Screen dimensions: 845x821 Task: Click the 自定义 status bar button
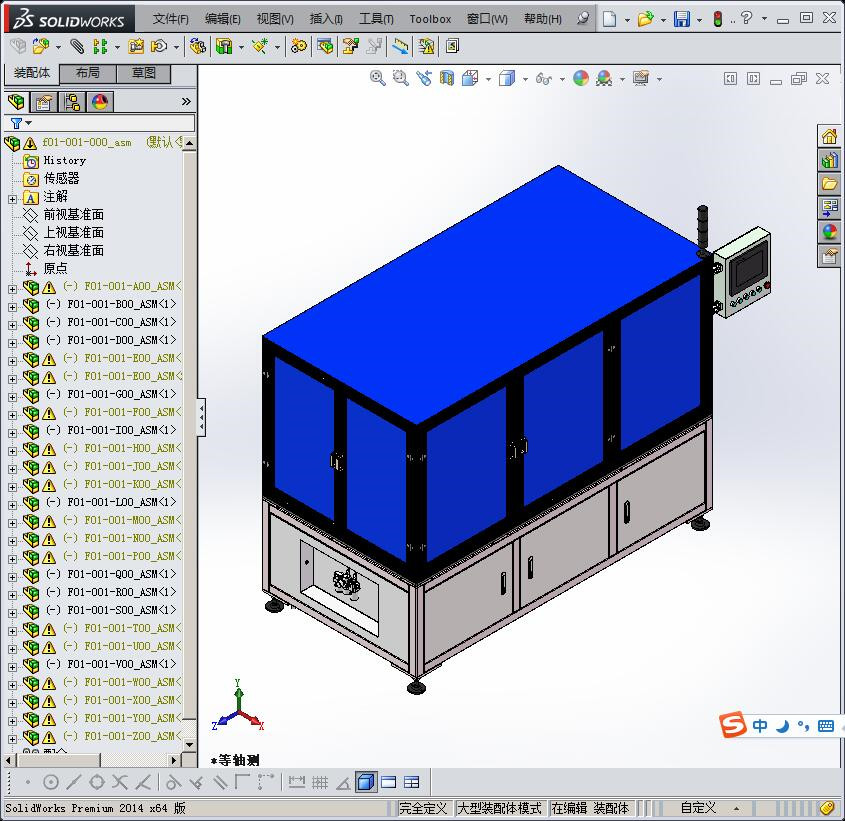pos(698,808)
